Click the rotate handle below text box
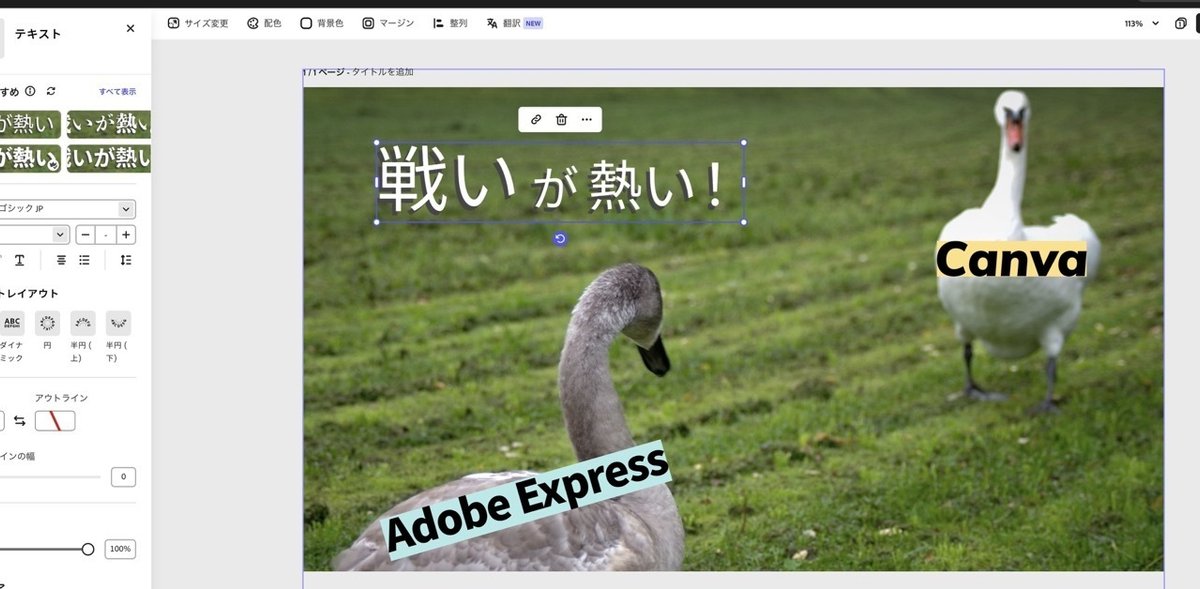 (x=560, y=238)
